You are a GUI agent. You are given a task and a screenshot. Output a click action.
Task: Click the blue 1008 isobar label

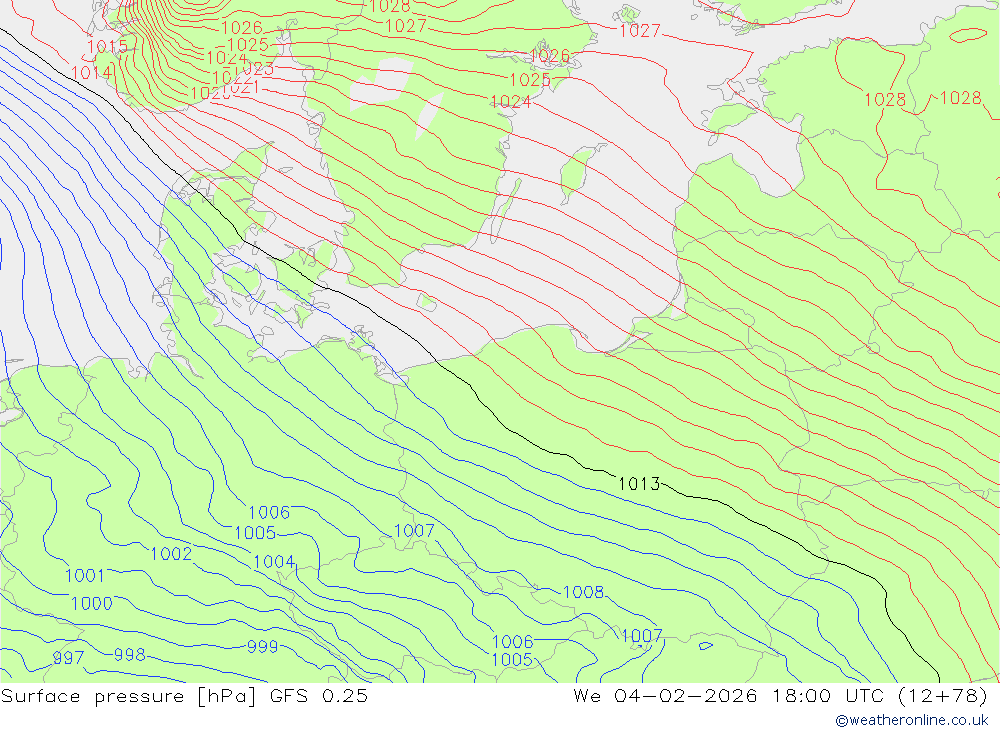pos(583,593)
